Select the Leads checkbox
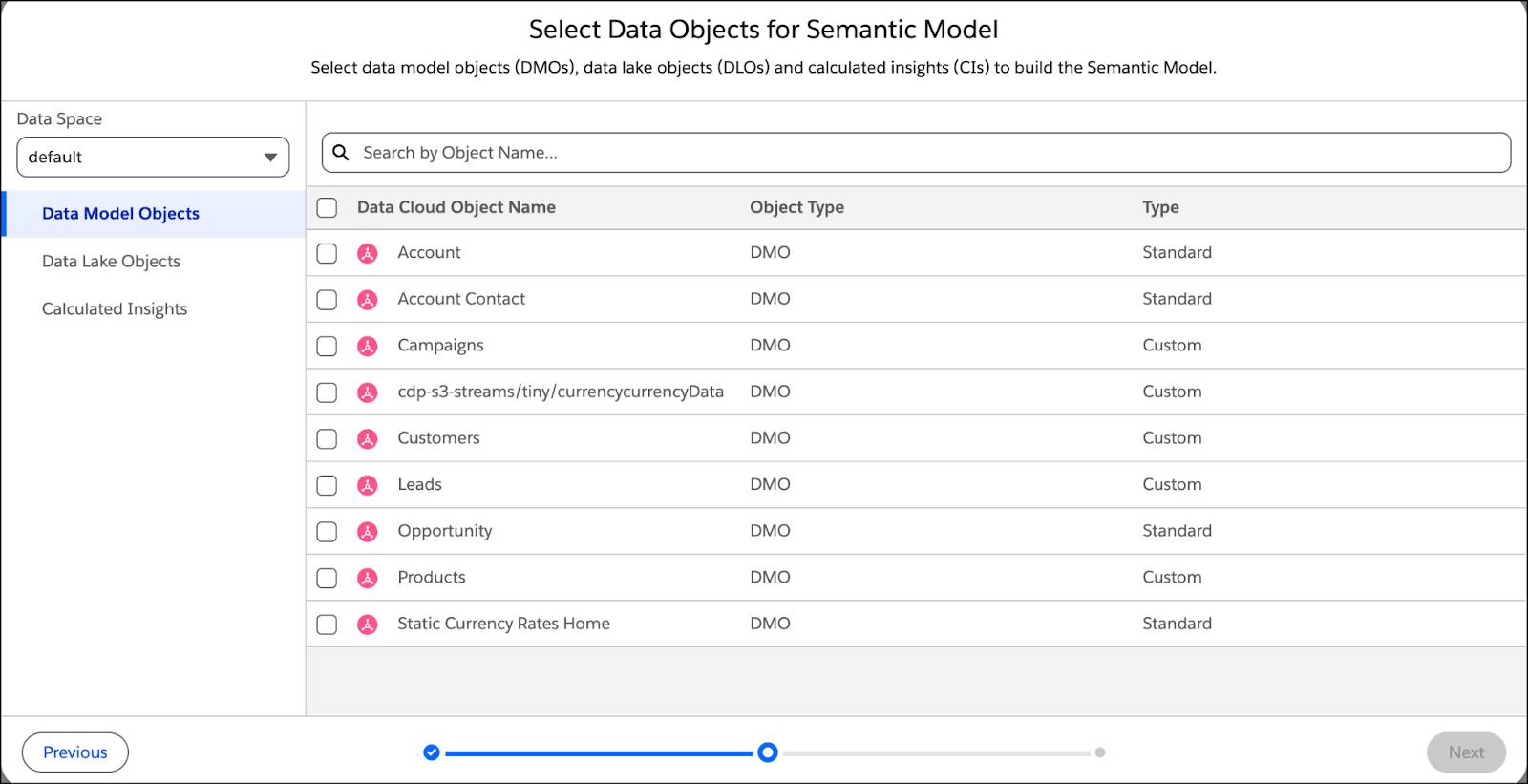The image size is (1528, 784). click(327, 485)
